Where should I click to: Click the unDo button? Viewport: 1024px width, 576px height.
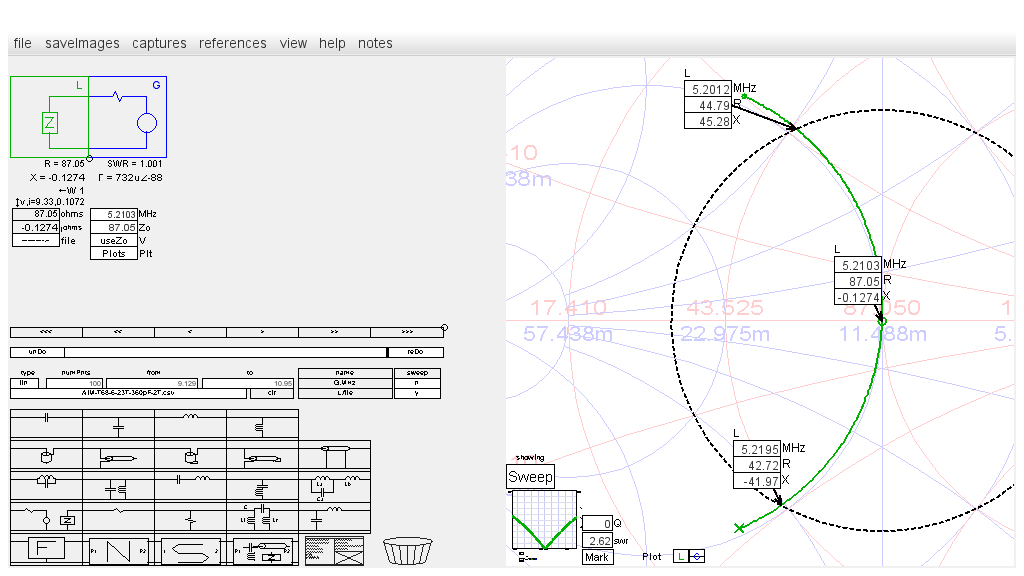[x=37, y=352]
